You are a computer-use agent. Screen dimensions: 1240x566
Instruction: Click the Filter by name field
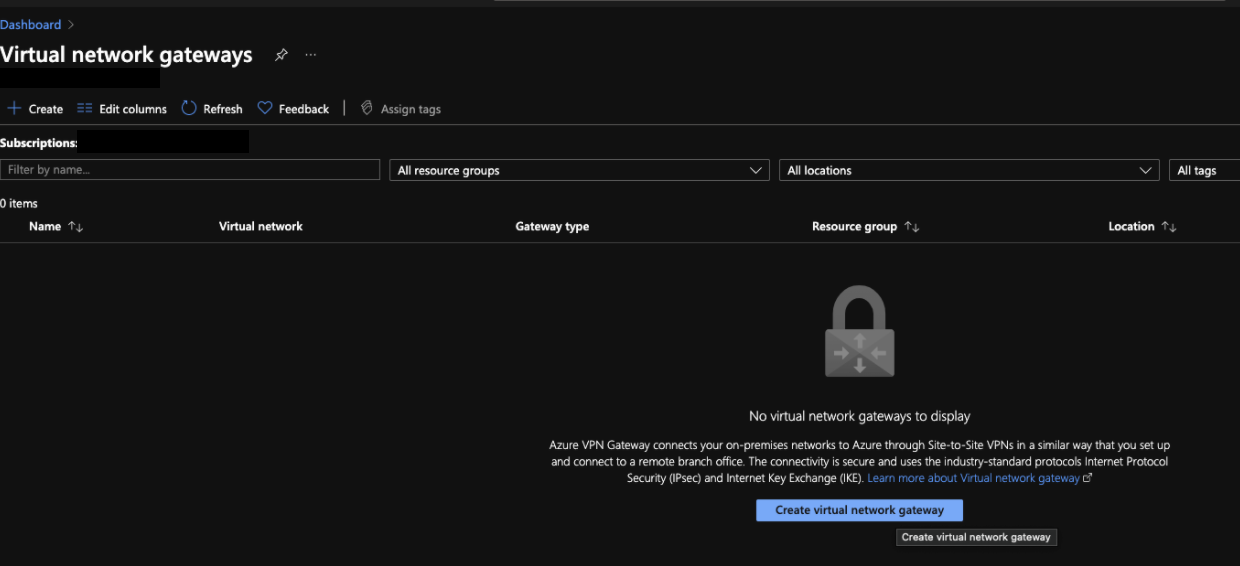point(190,170)
